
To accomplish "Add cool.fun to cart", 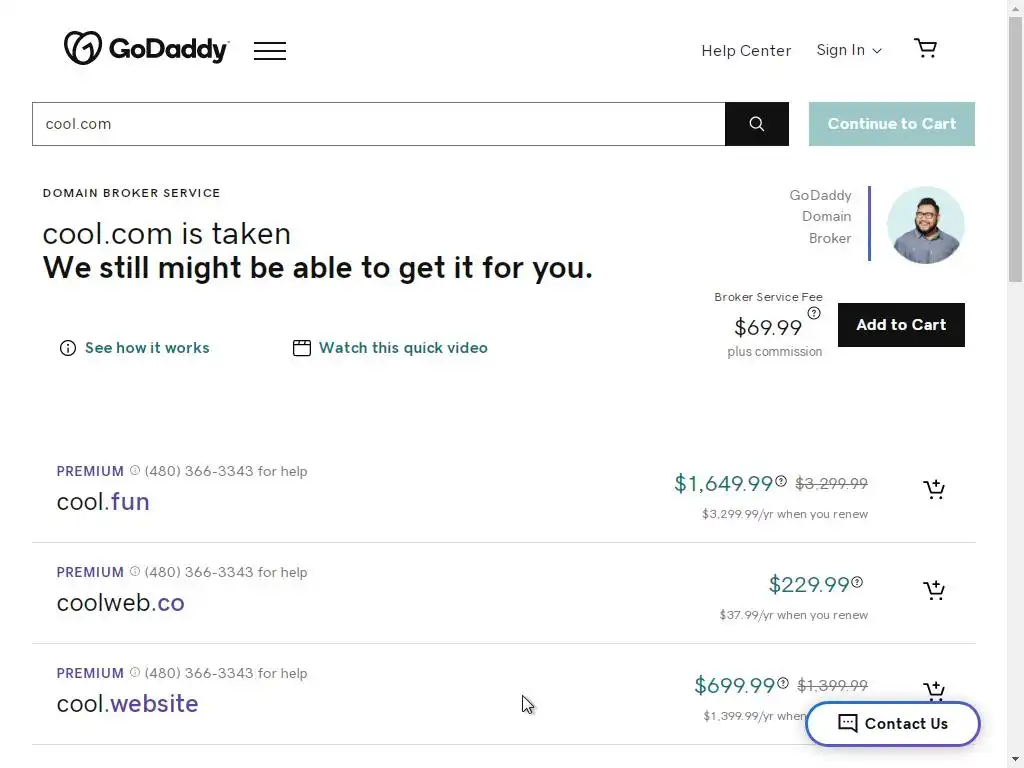I will [934, 489].
